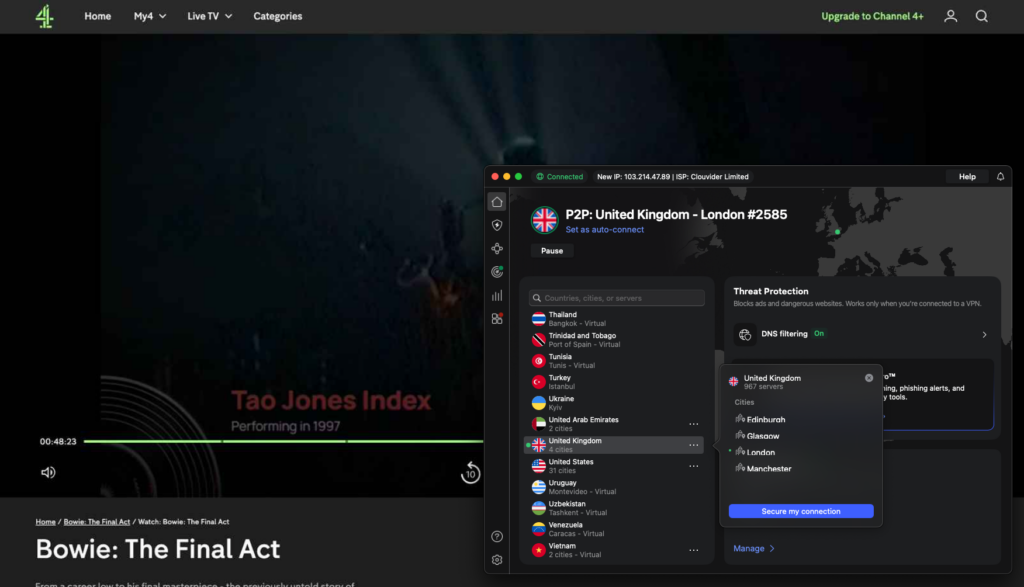This screenshot has width=1024, height=587.
Task: Seek in the video progress bar
Action: 283,441
